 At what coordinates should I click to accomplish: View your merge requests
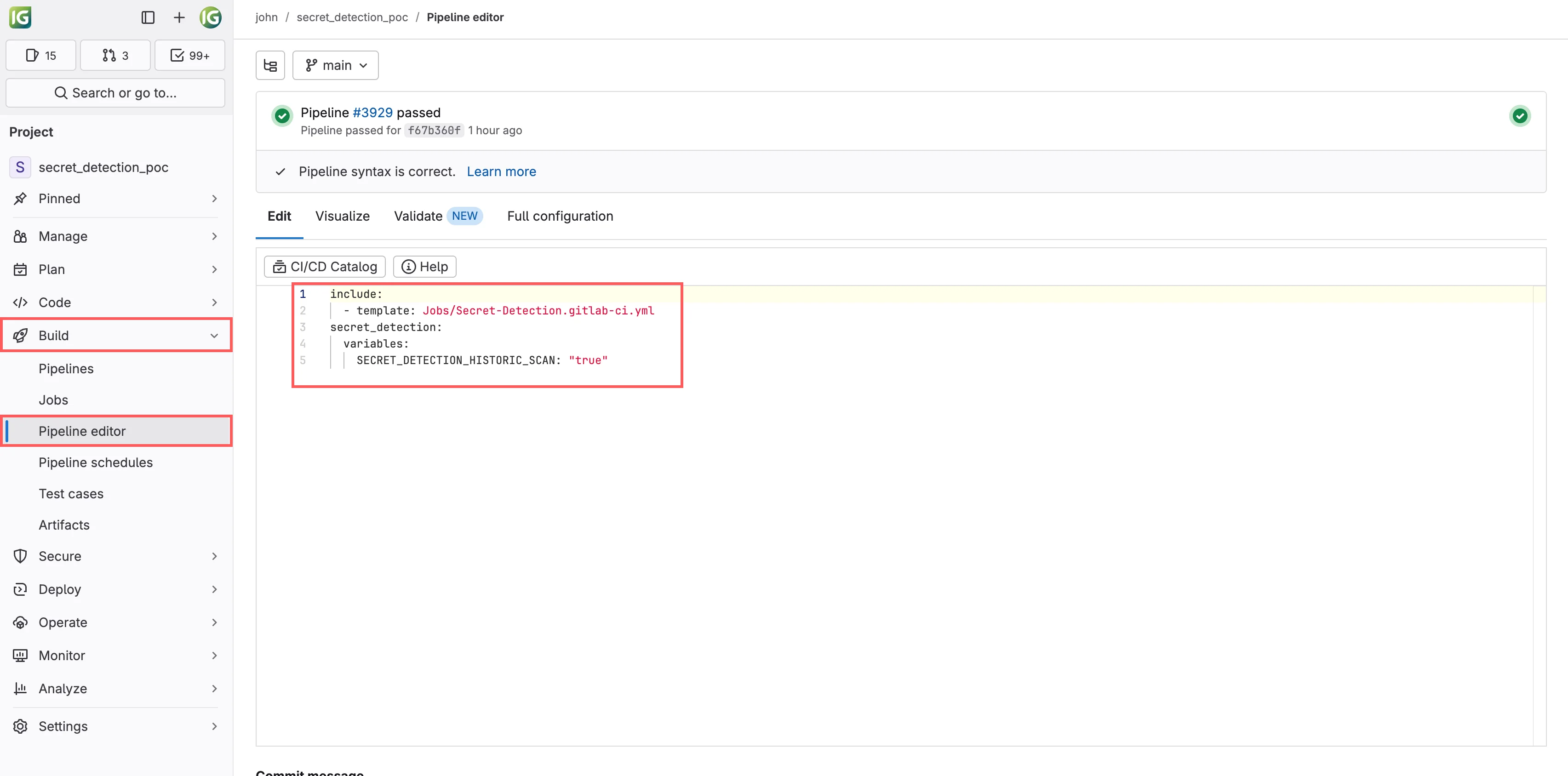(115, 55)
